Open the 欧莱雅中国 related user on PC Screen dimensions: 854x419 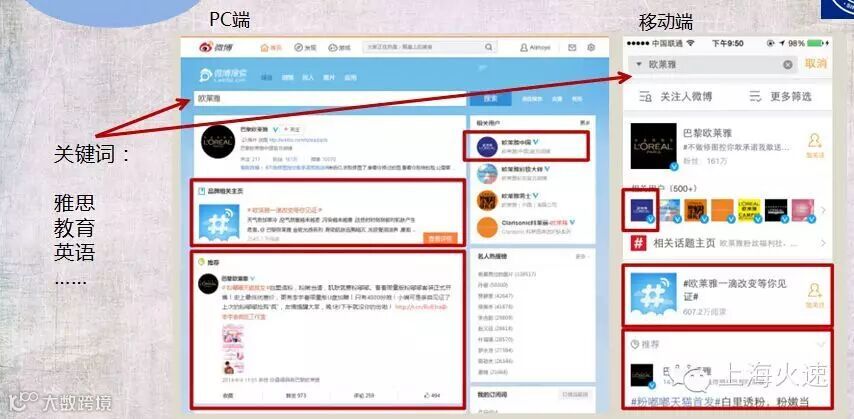526,146
